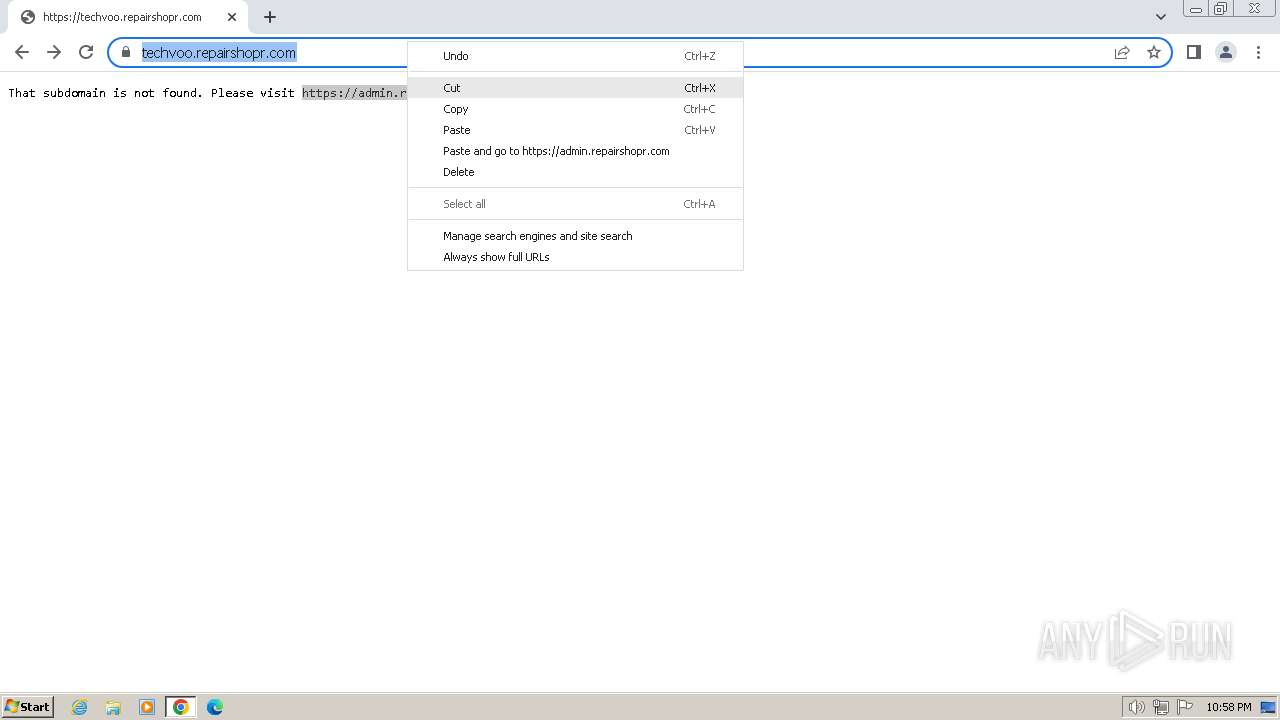
Task: Expand the tab search dropdown arrow
Action: (x=1161, y=17)
